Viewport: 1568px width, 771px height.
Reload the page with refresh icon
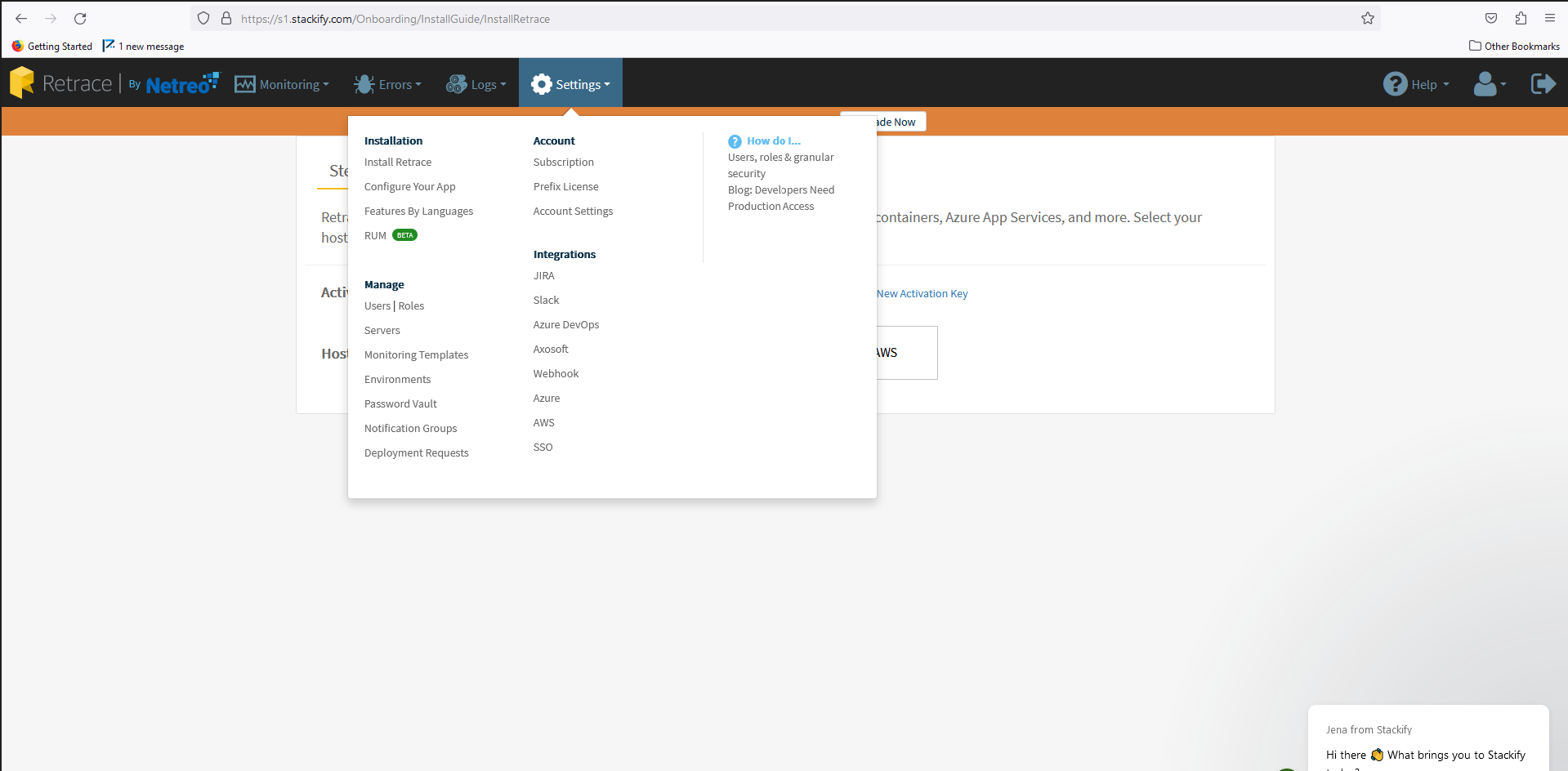(80, 18)
